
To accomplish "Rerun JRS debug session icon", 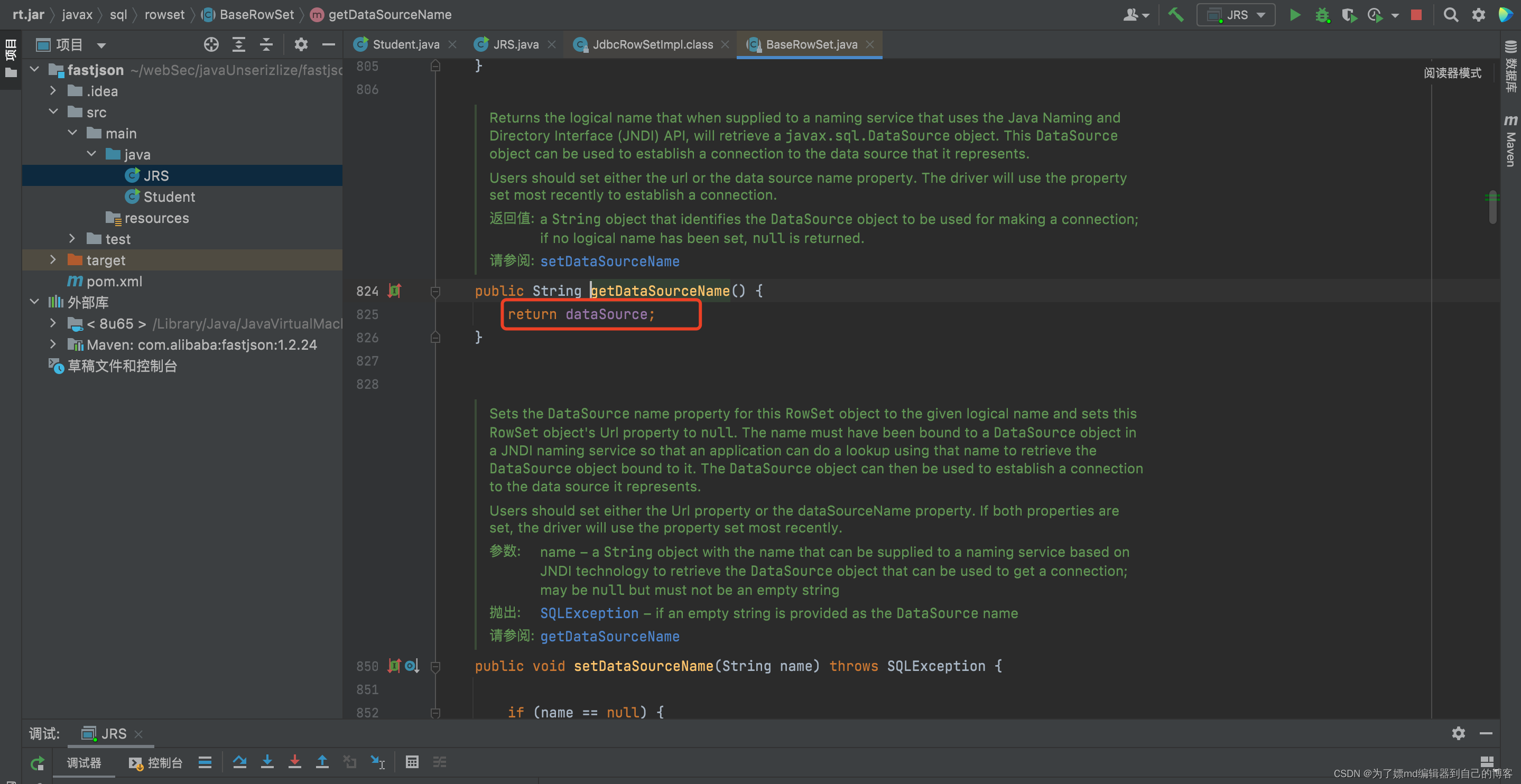I will 37,763.
